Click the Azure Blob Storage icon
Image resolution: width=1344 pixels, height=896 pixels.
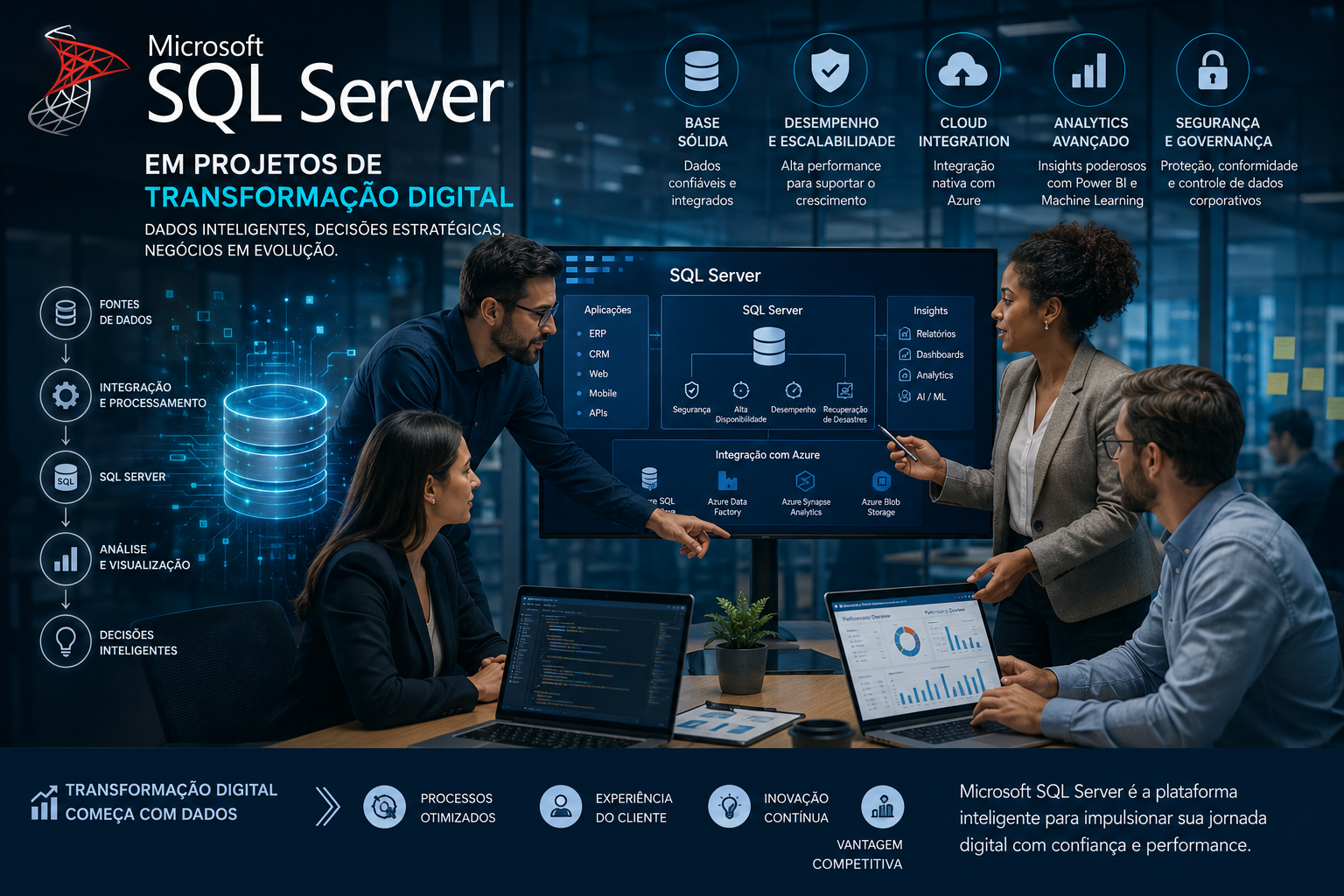[881, 481]
